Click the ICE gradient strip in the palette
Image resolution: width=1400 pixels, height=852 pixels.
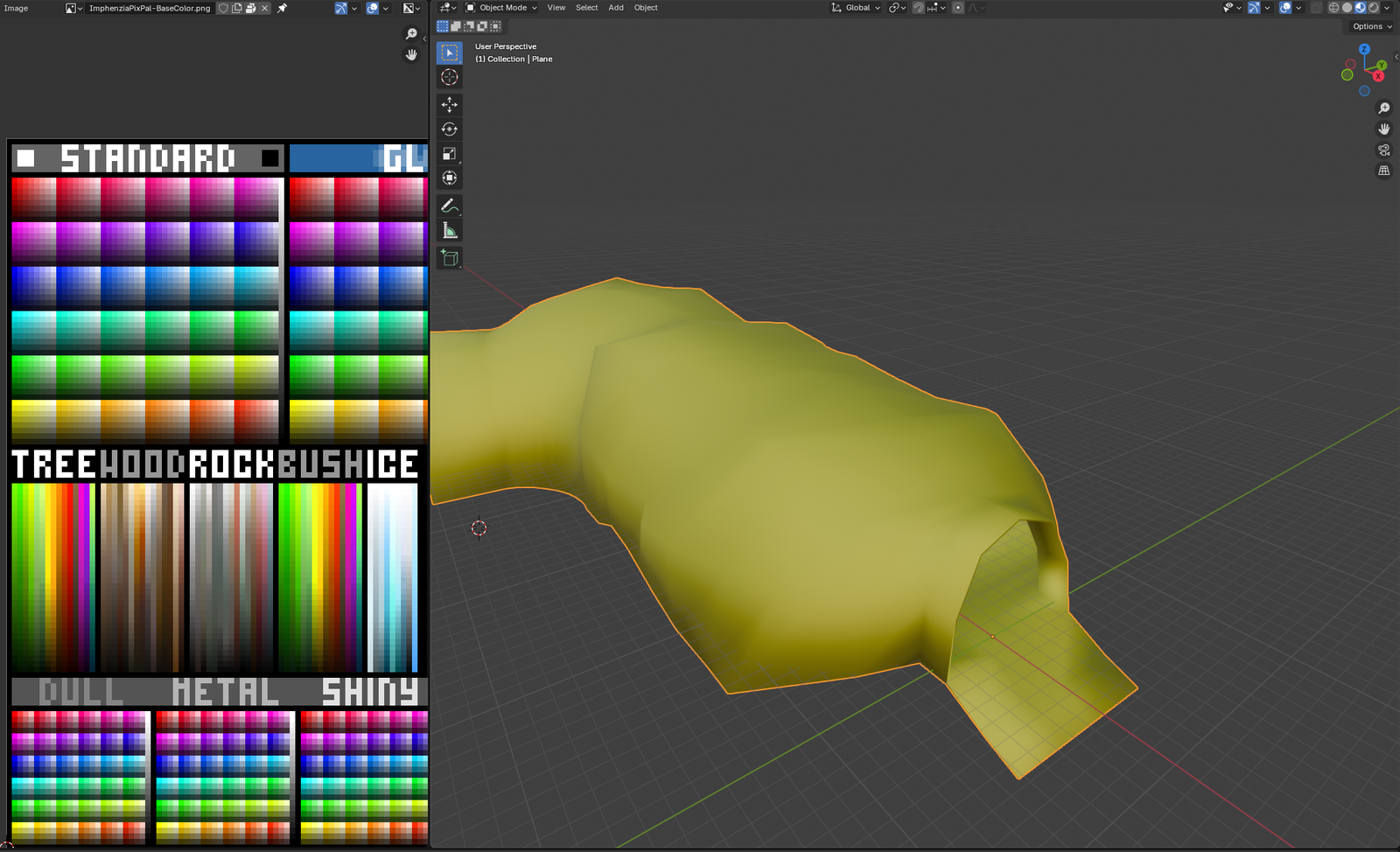tap(392, 577)
